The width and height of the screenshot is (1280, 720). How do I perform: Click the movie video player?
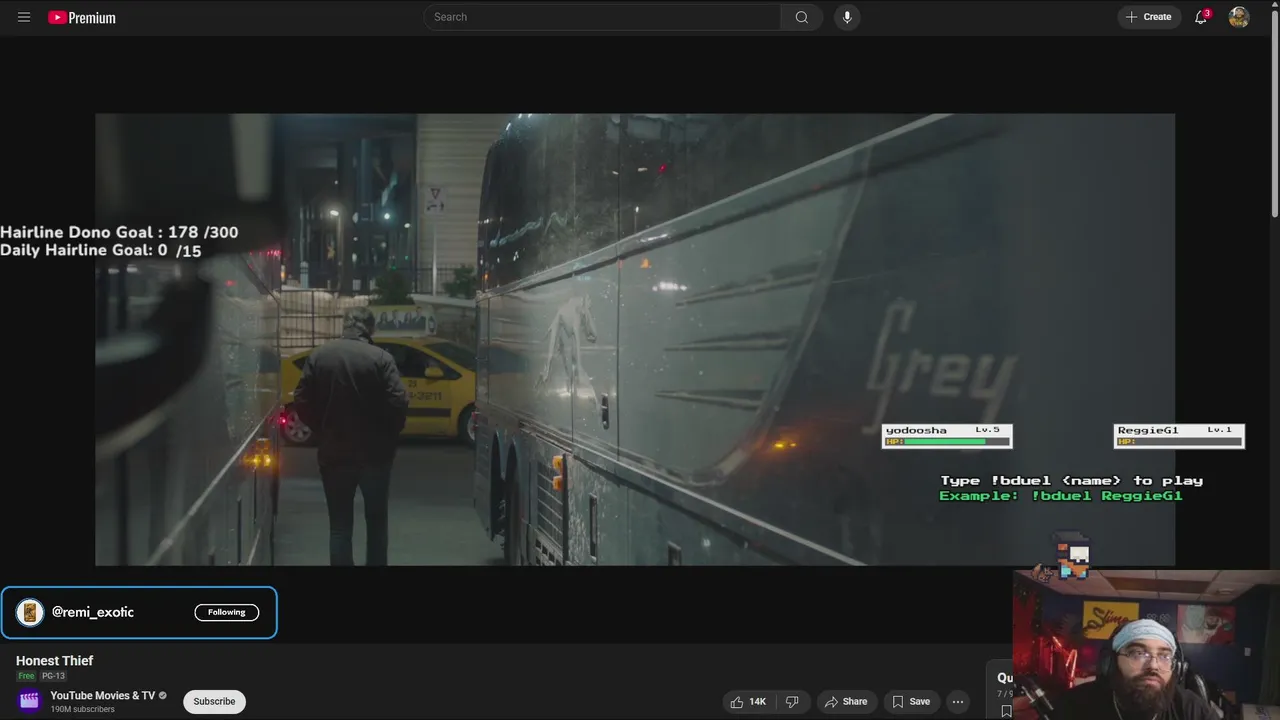point(635,339)
